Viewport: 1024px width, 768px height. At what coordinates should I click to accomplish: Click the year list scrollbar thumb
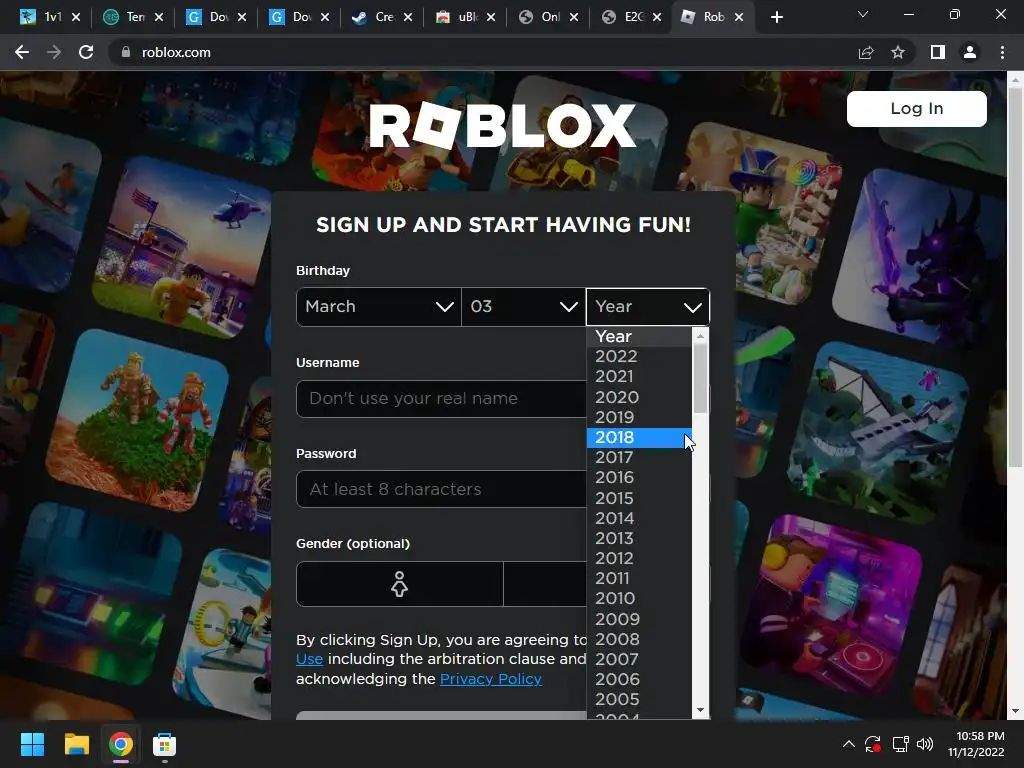click(x=700, y=378)
